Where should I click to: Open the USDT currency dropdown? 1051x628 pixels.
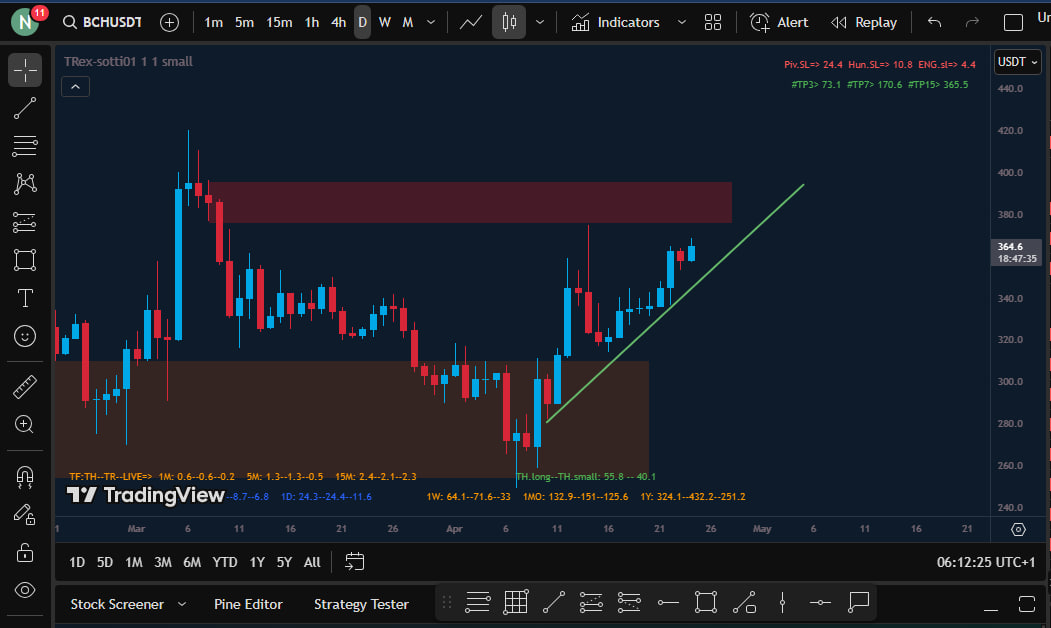pos(1018,62)
